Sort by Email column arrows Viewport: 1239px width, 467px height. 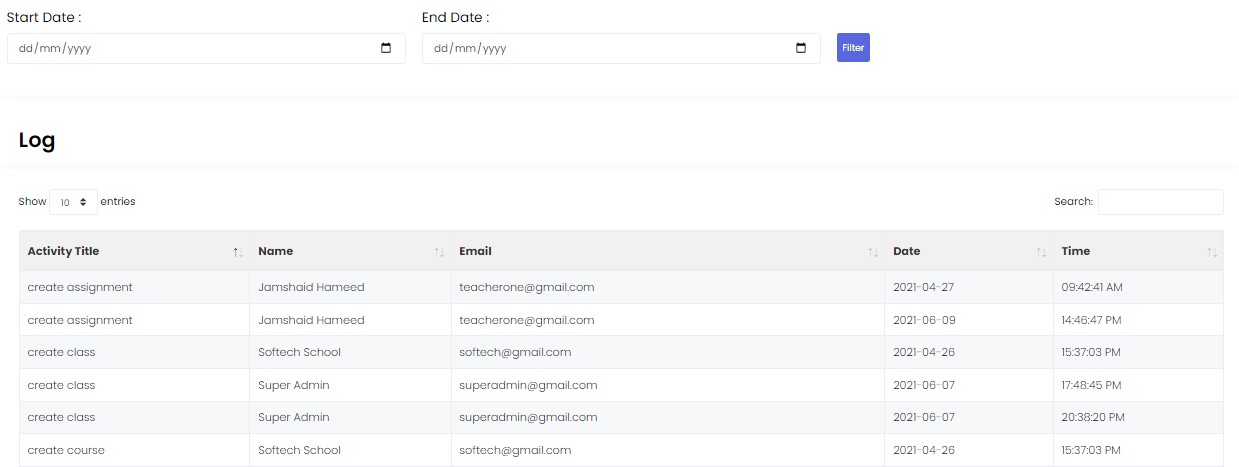pos(873,252)
